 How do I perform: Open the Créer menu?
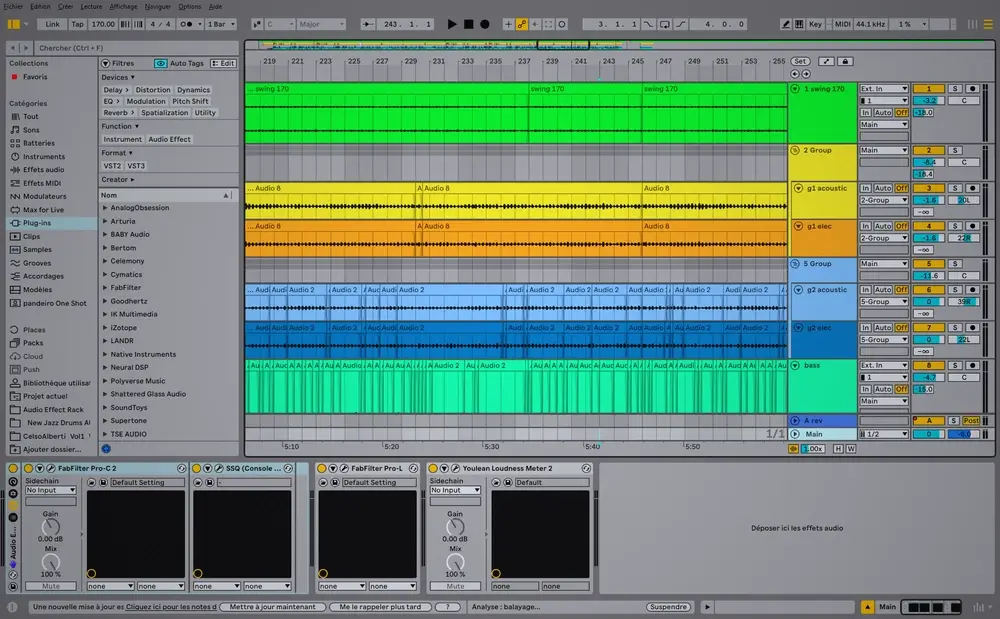(x=66, y=6)
